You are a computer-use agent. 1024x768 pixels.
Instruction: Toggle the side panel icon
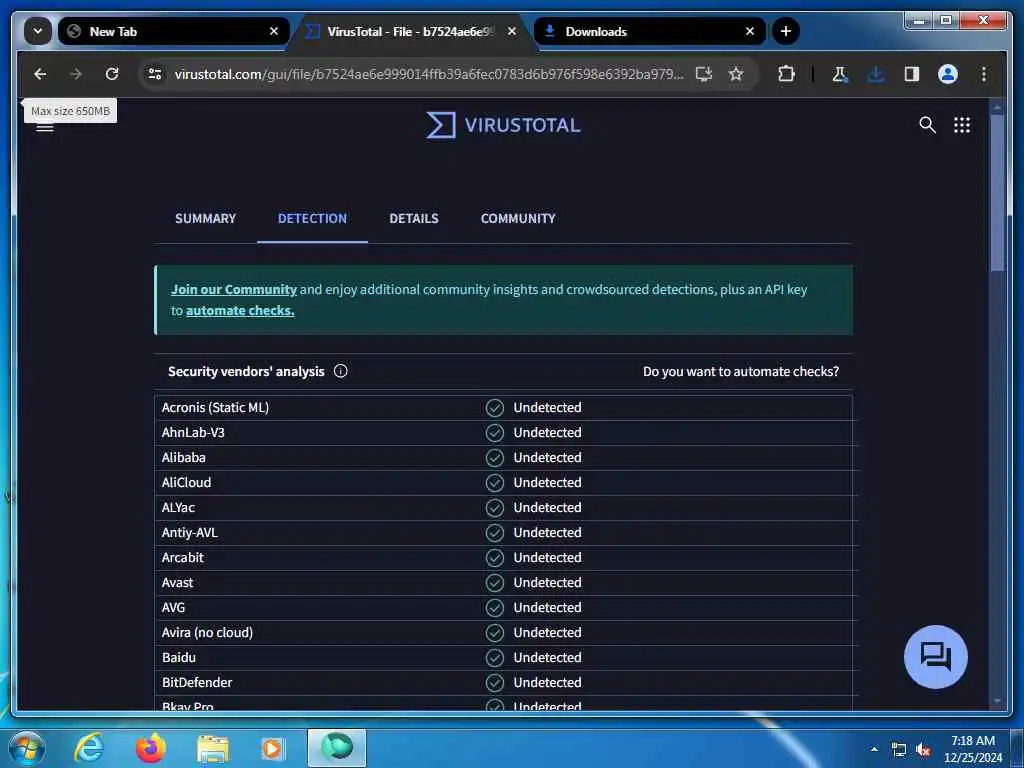point(912,74)
